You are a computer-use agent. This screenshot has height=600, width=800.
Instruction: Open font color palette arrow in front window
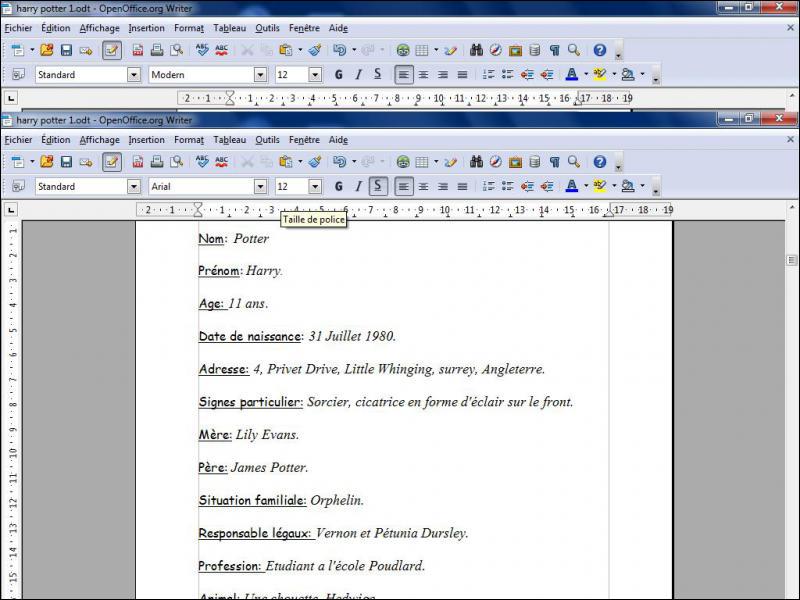(586, 186)
